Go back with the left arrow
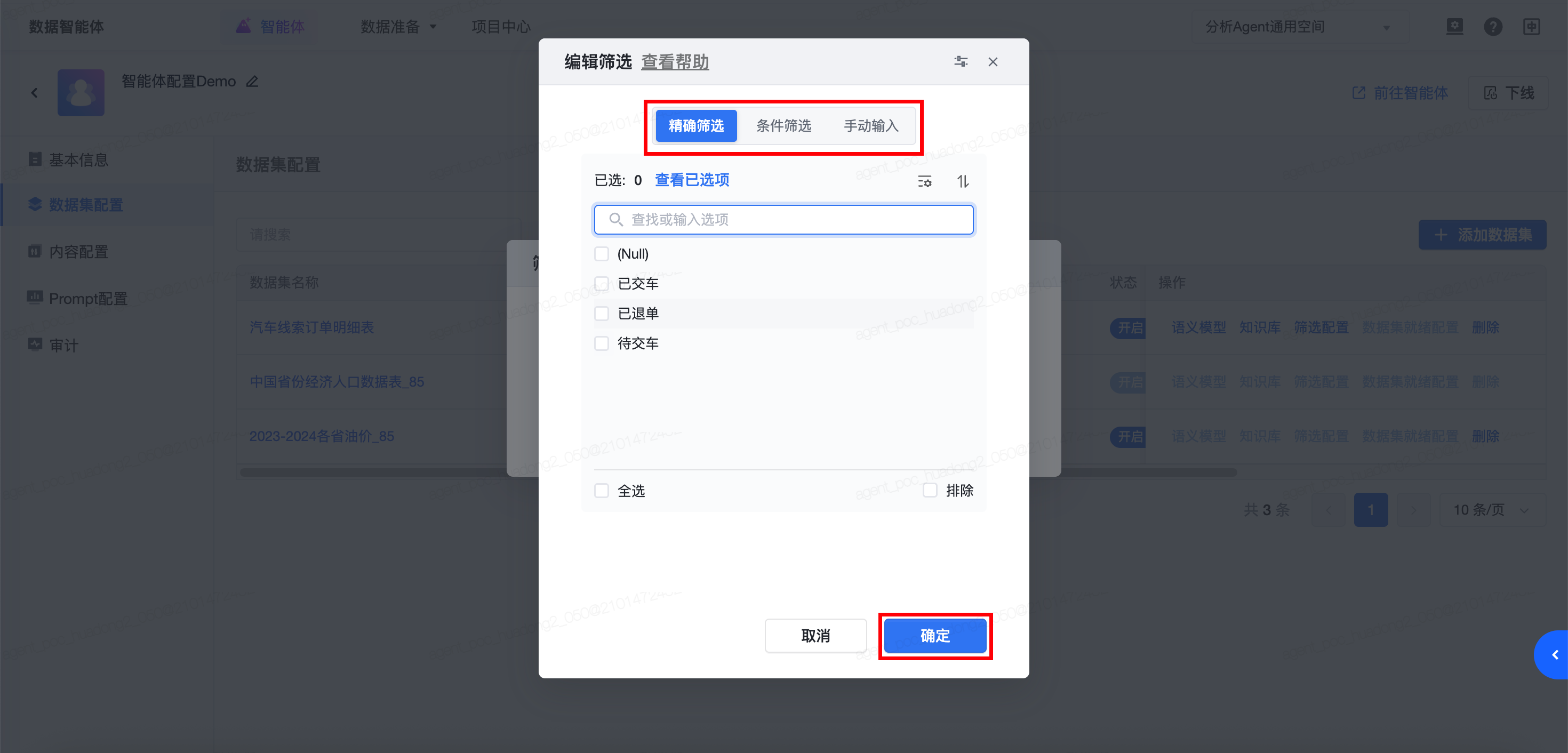 click(35, 93)
